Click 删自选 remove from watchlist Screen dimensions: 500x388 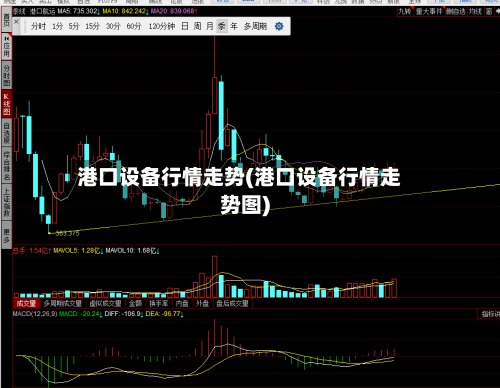(x=456, y=11)
